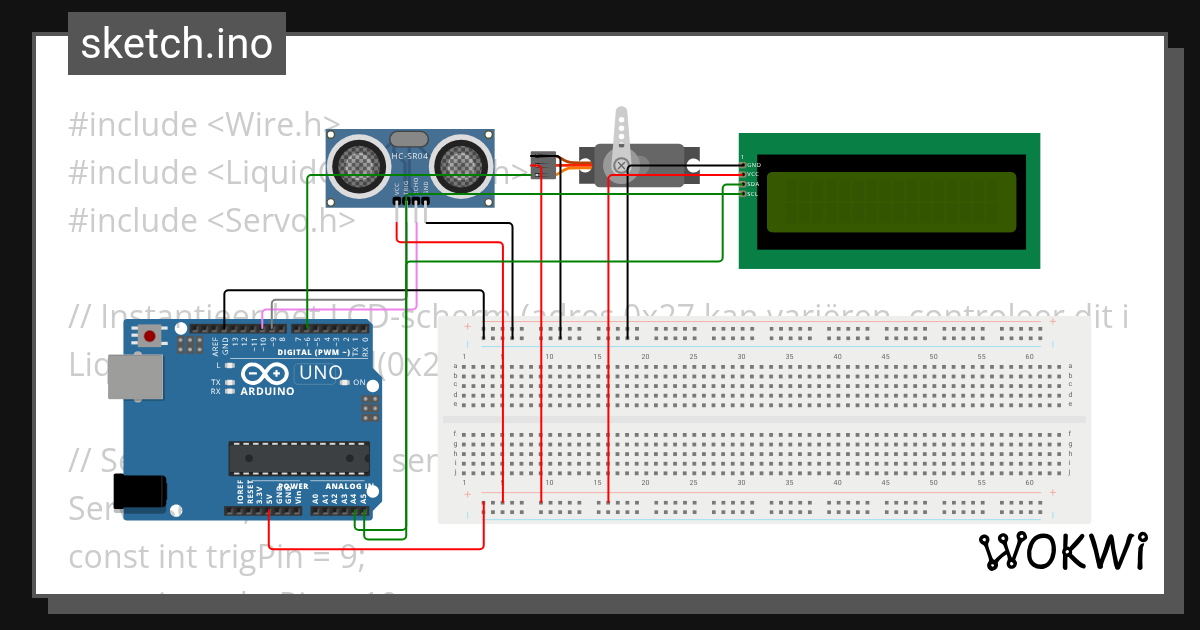Switch to the sketch.ino tab
This screenshot has height=630, width=1200.
[x=176, y=43]
